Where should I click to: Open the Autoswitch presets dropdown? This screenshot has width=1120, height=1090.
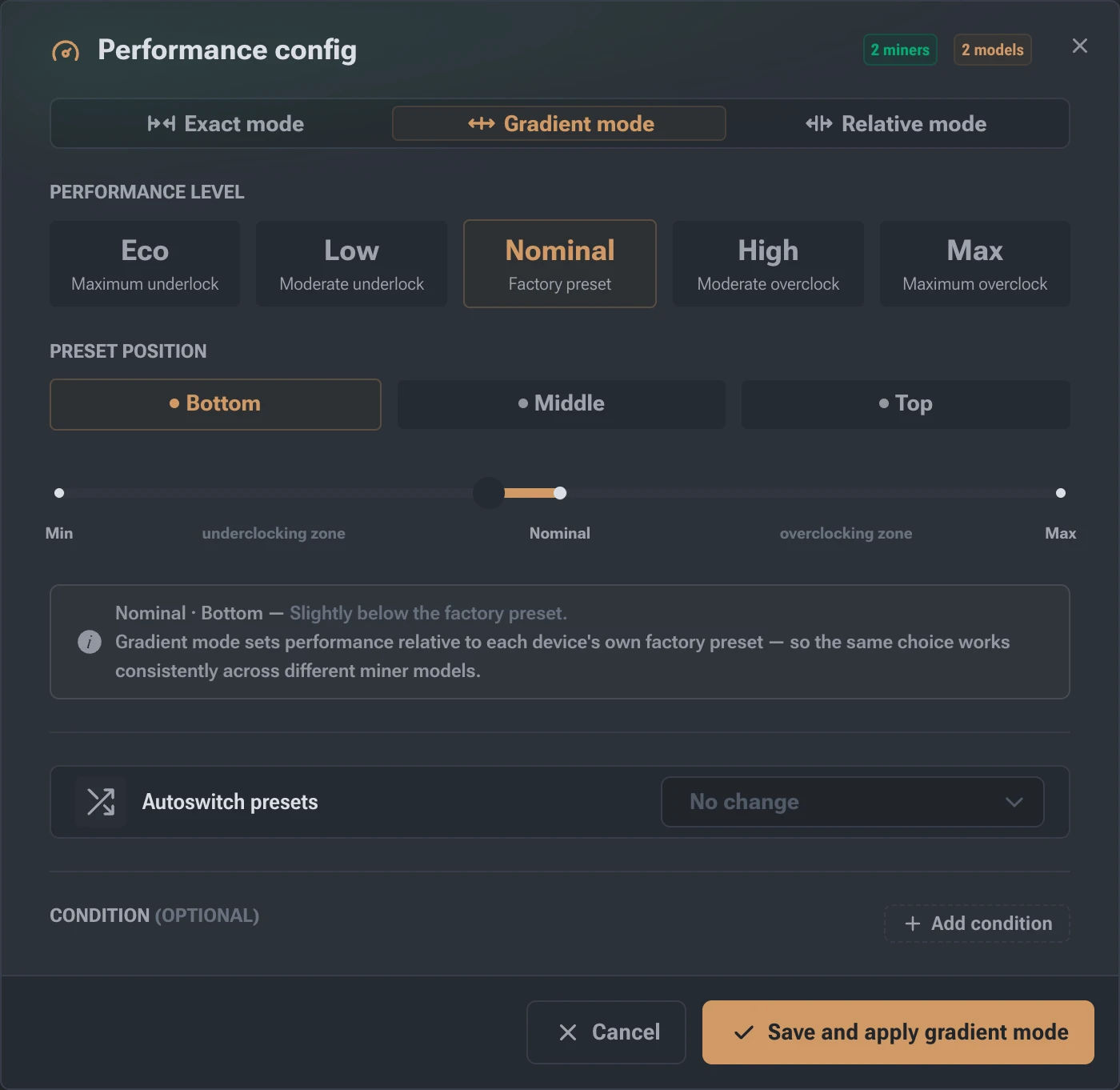tap(853, 802)
